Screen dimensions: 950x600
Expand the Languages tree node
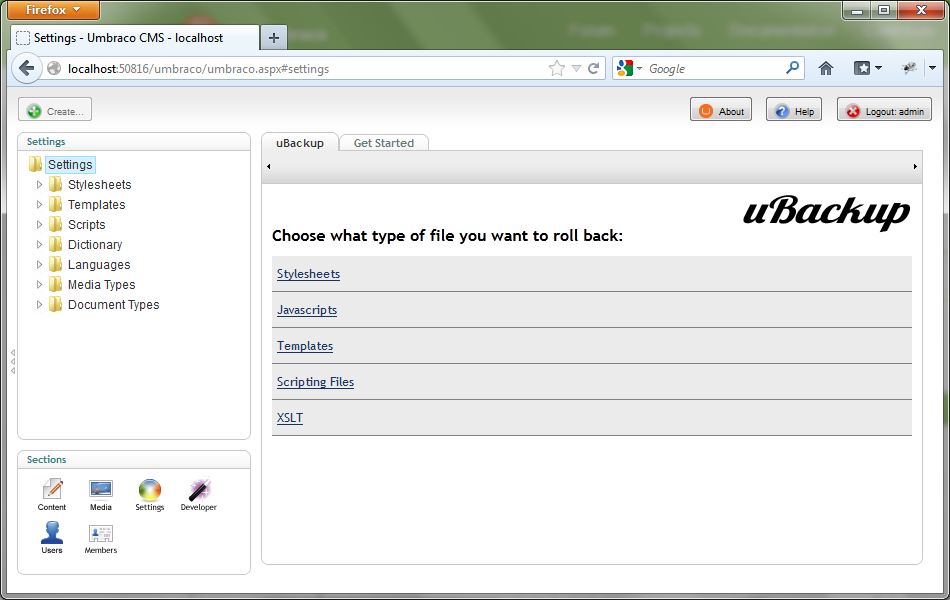point(39,264)
